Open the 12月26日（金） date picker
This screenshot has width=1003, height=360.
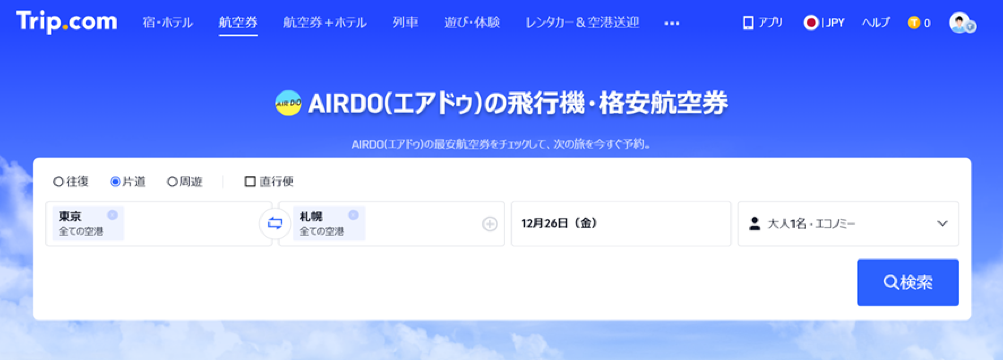click(x=620, y=224)
